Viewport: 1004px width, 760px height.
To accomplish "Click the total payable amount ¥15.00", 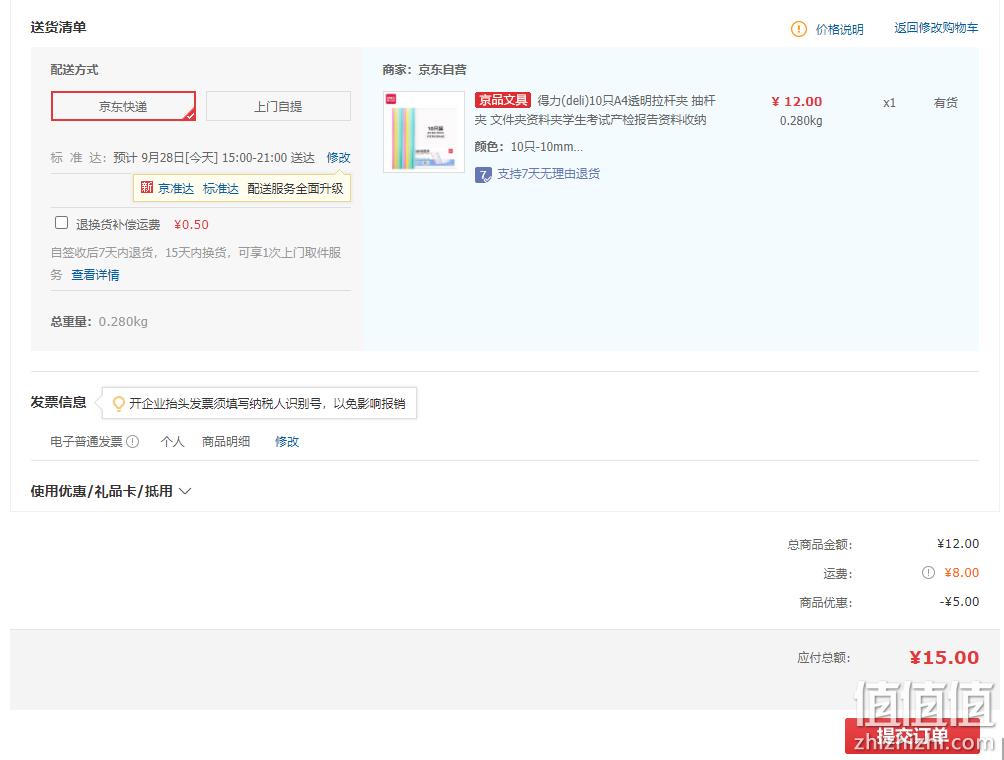I will 944,658.
